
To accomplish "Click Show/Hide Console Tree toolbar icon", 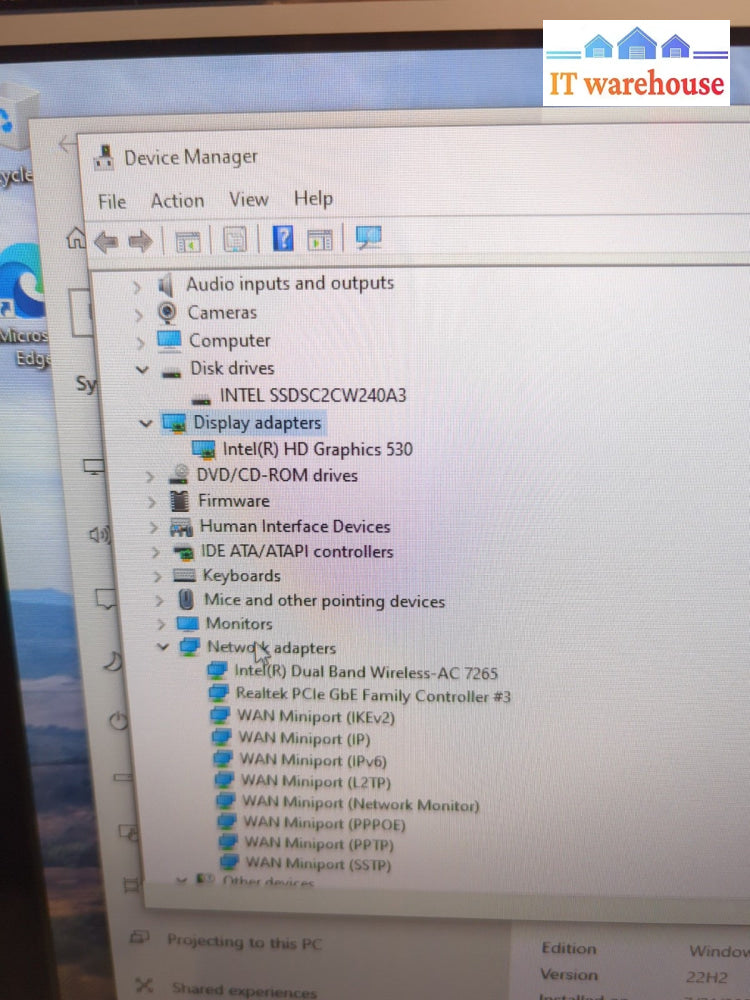I will 188,241.
